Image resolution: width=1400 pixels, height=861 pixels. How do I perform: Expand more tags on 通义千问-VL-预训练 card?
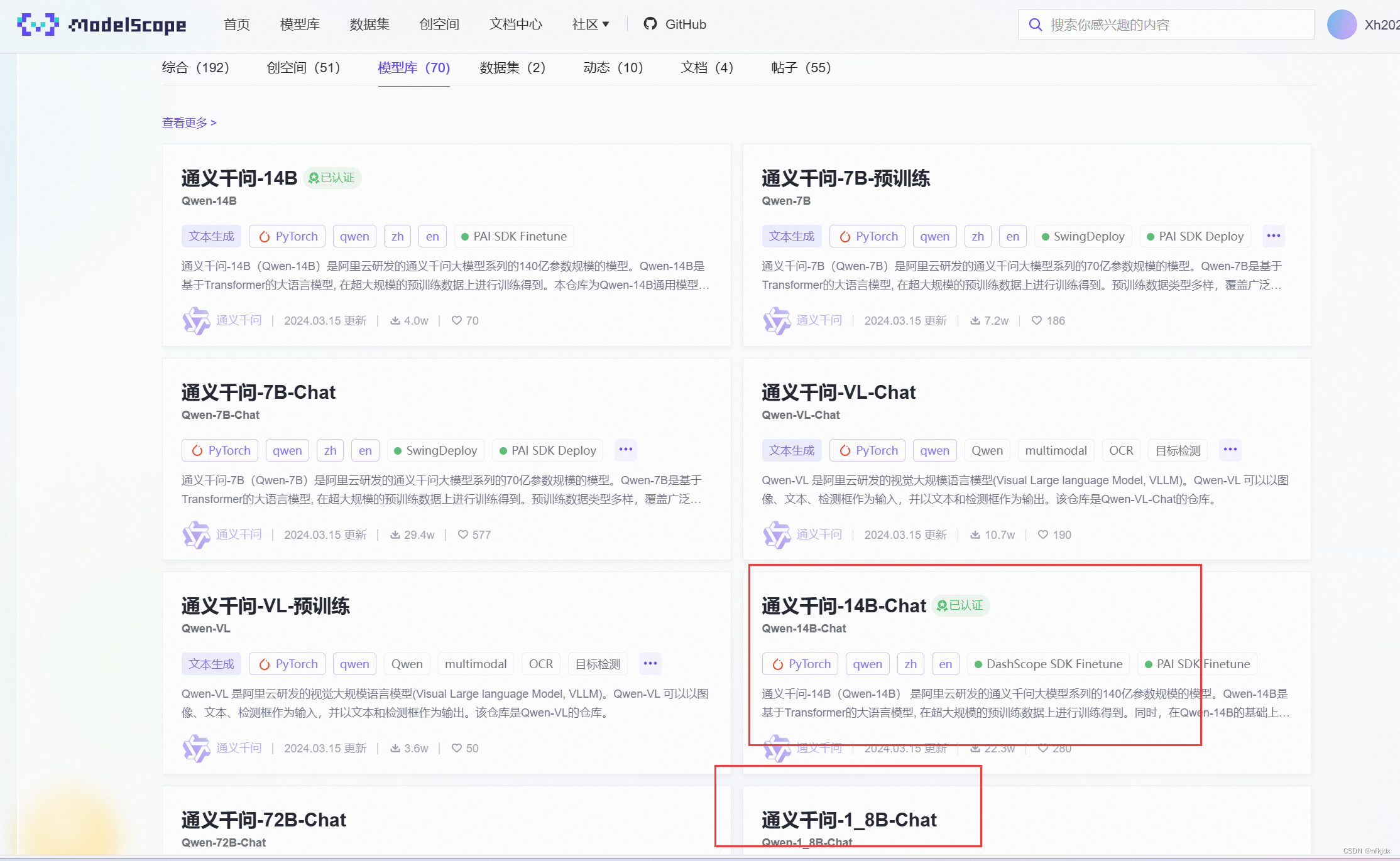click(650, 664)
